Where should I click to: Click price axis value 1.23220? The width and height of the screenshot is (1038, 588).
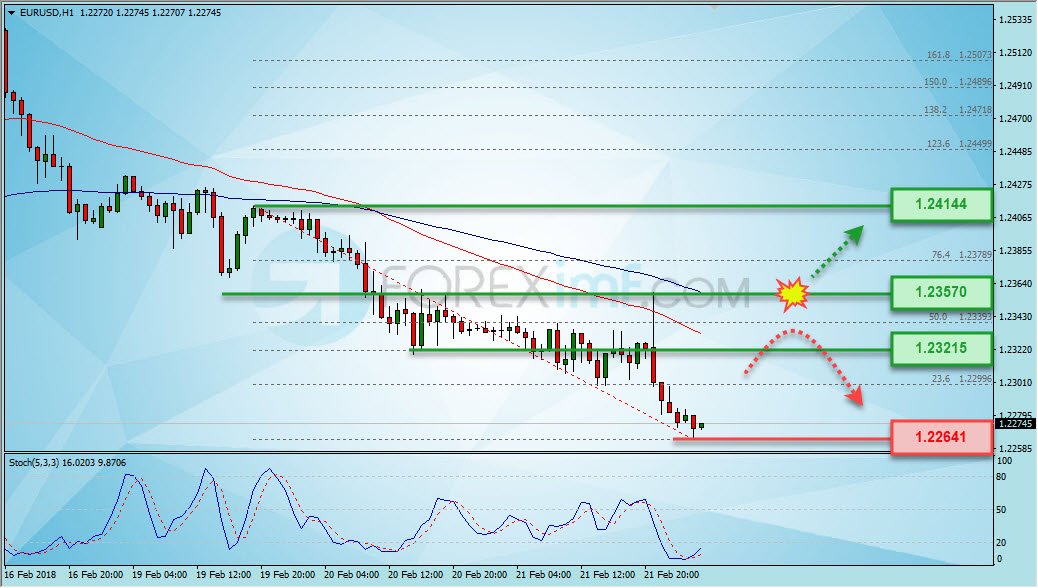pos(1015,350)
